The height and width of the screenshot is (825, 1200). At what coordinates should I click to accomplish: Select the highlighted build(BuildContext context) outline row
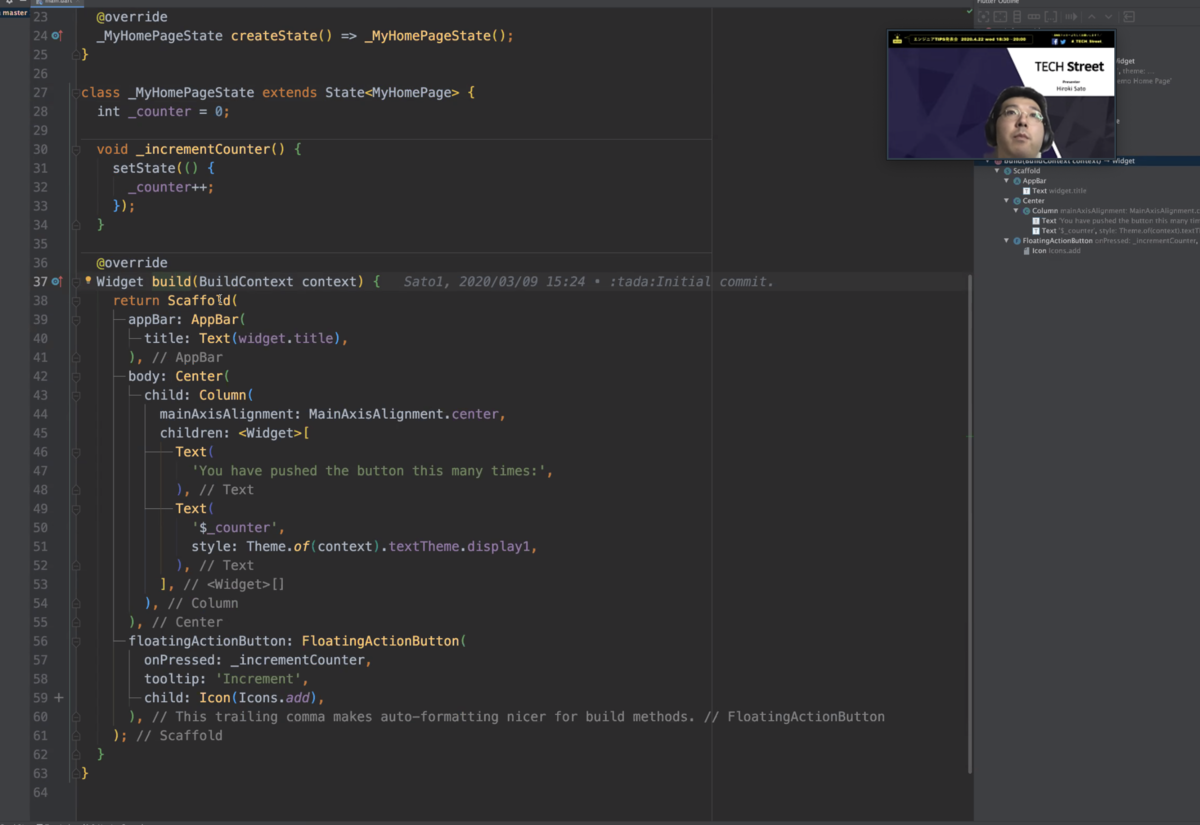[1087, 161]
